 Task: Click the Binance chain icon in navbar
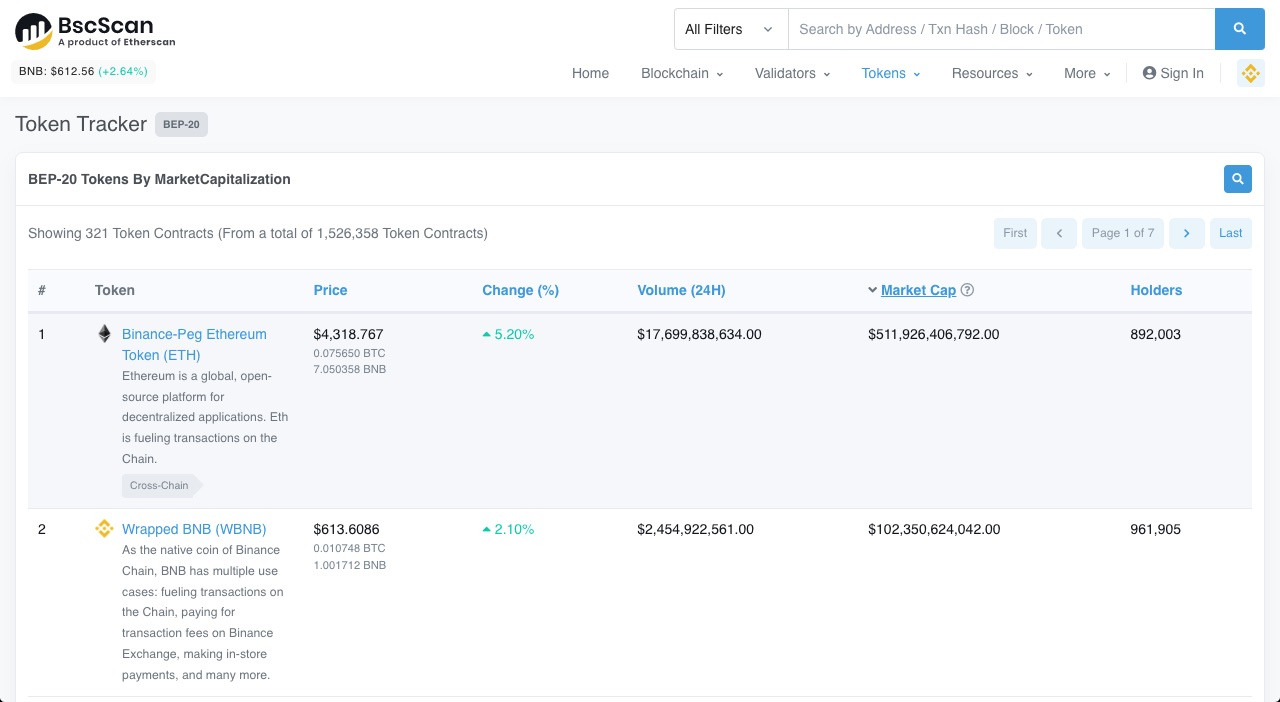[x=1251, y=73]
